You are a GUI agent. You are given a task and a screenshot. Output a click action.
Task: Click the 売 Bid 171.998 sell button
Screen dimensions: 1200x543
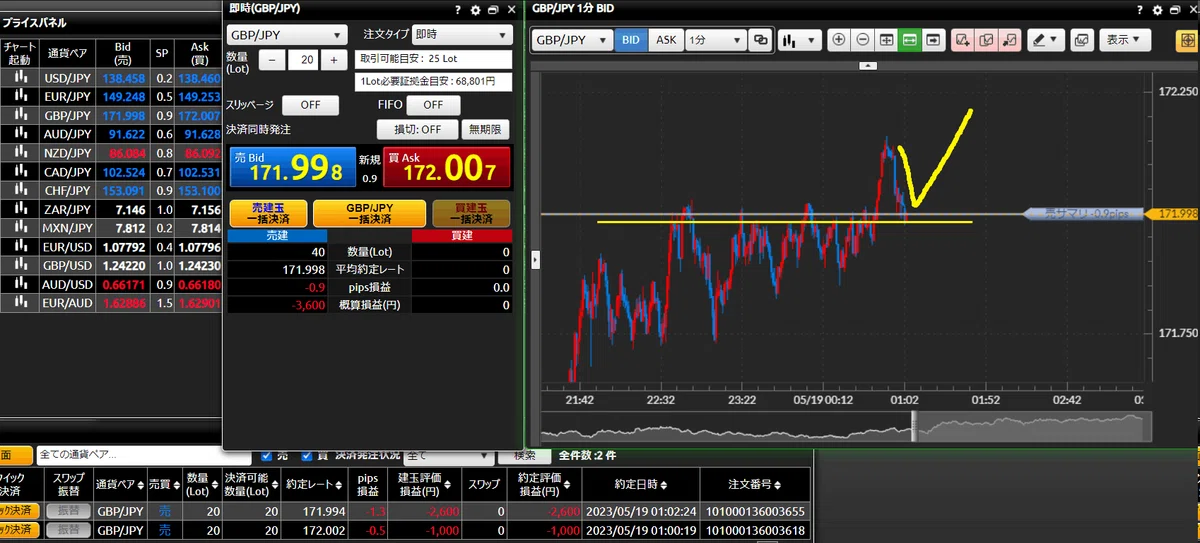coord(292,168)
